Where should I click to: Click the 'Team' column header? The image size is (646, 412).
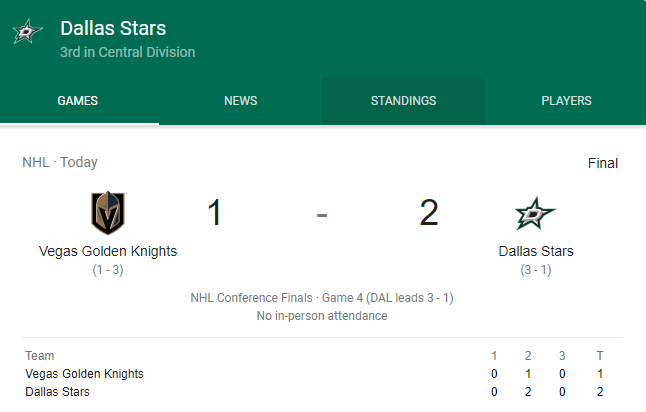click(x=40, y=356)
